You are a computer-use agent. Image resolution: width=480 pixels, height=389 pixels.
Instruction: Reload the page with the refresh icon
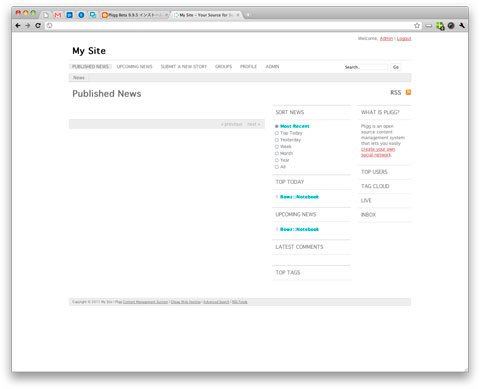pos(38,26)
